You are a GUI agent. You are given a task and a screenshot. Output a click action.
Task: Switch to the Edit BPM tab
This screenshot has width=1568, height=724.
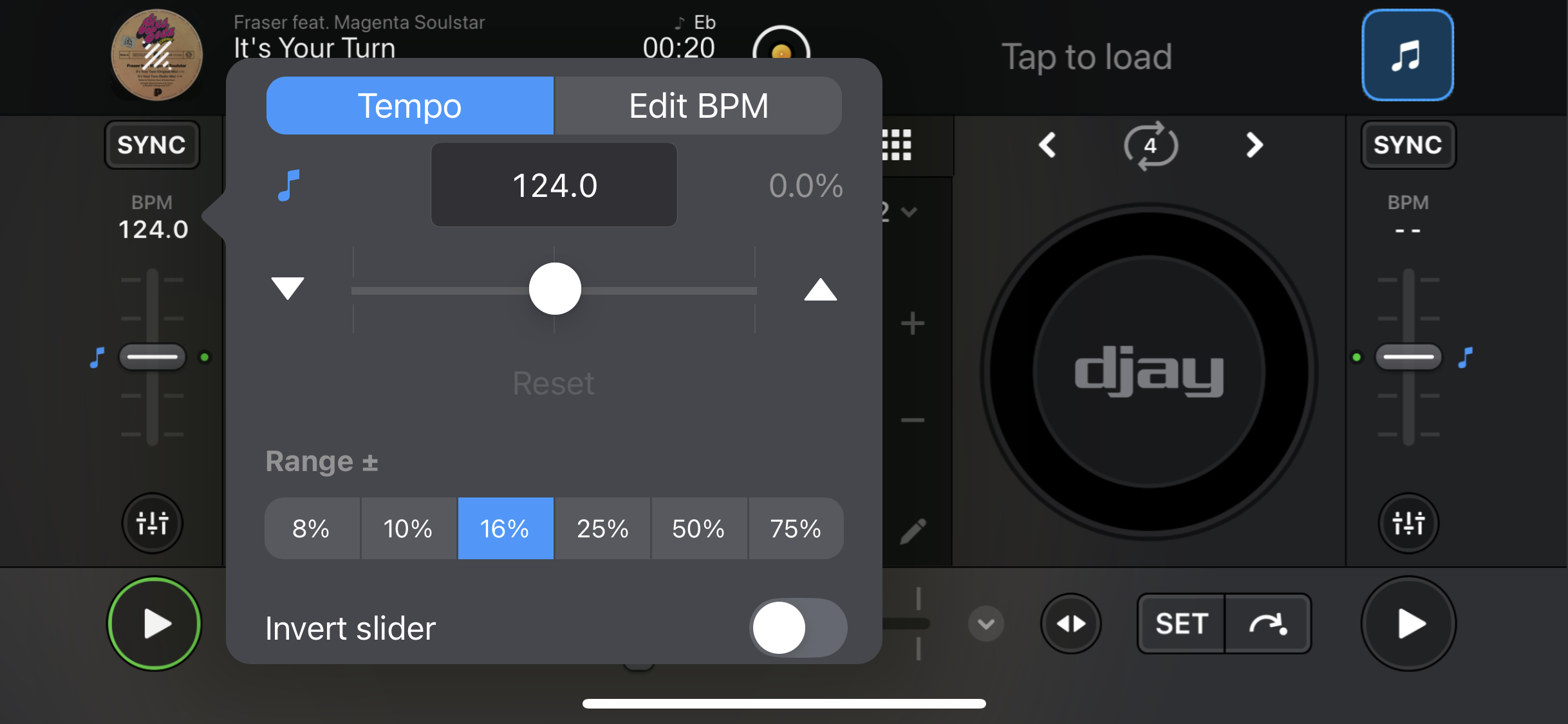click(698, 106)
